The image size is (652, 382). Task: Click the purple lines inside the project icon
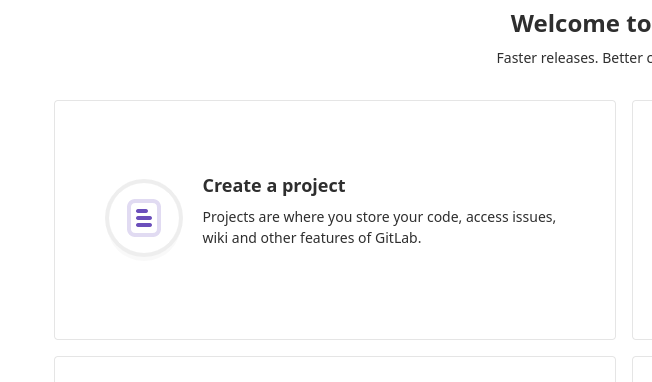point(144,218)
